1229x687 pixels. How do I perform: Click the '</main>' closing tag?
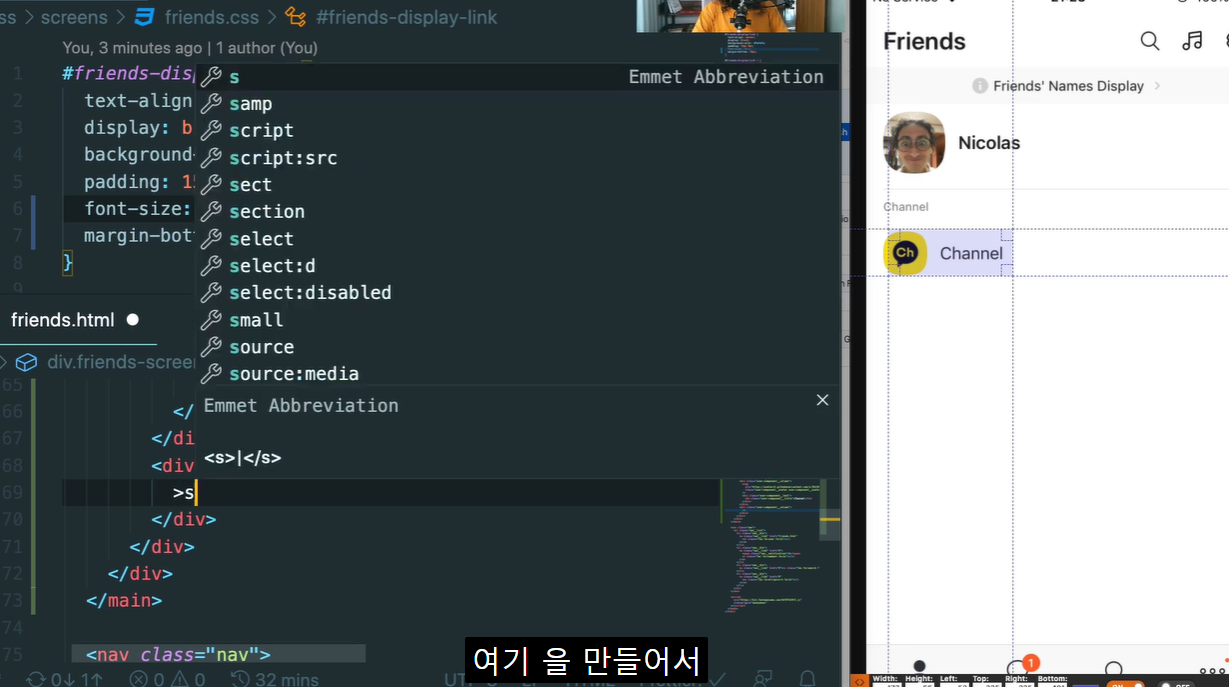[x=124, y=601]
